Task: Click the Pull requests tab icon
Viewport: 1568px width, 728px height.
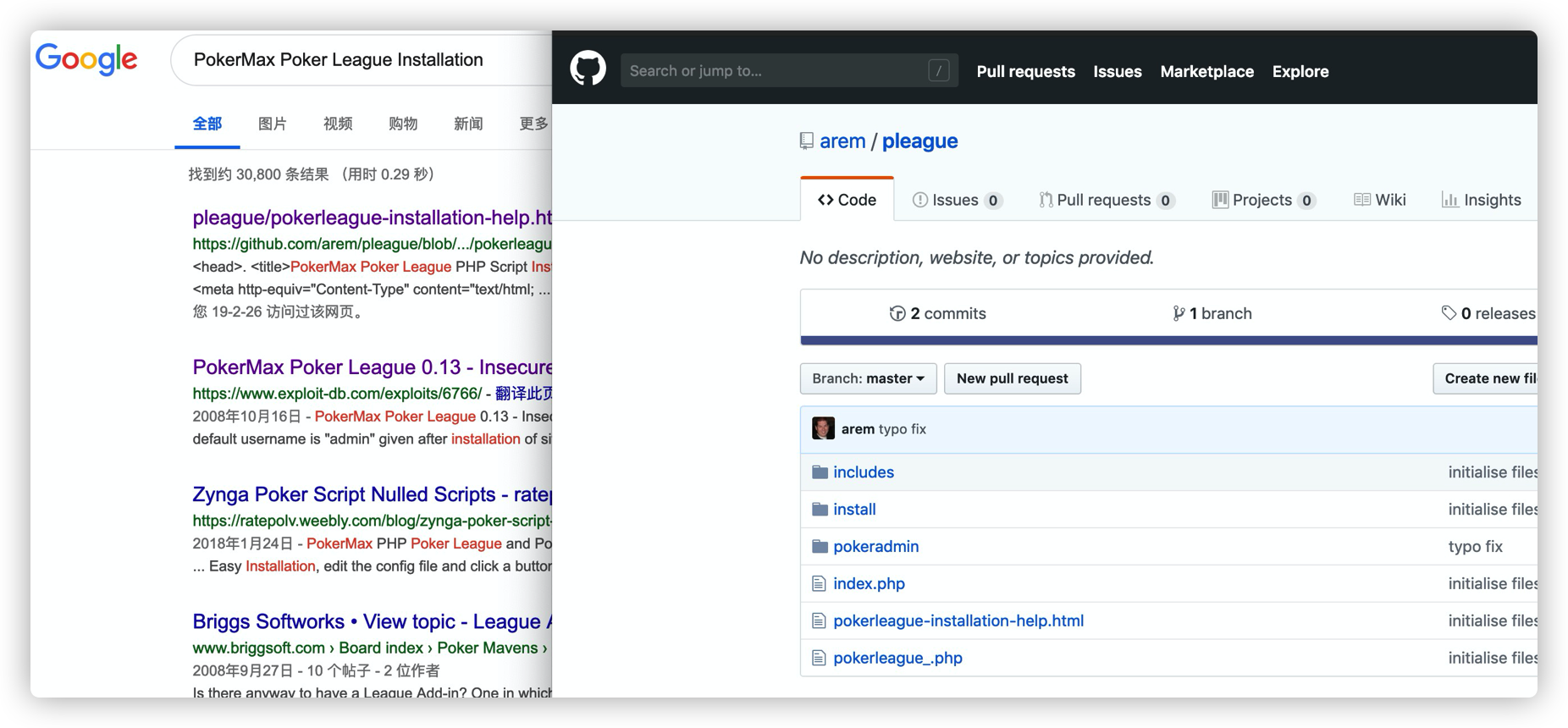Action: 1046,200
